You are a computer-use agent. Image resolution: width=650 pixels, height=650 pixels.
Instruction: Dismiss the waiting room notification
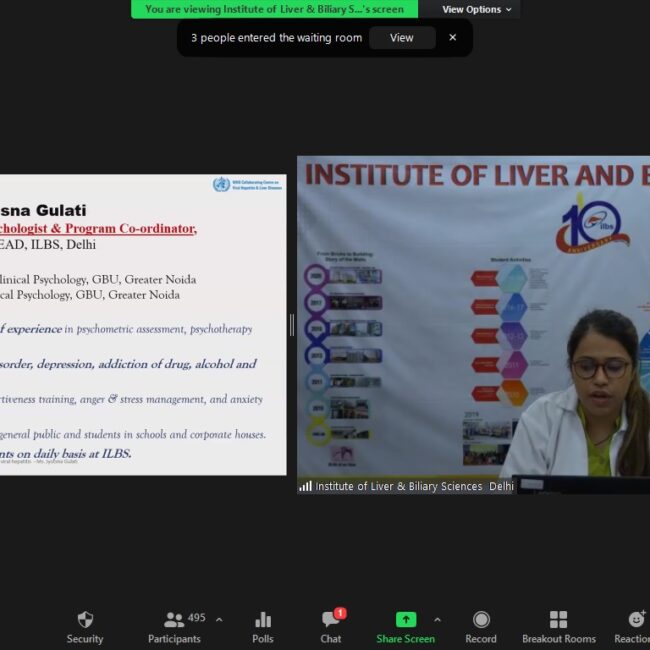(452, 38)
